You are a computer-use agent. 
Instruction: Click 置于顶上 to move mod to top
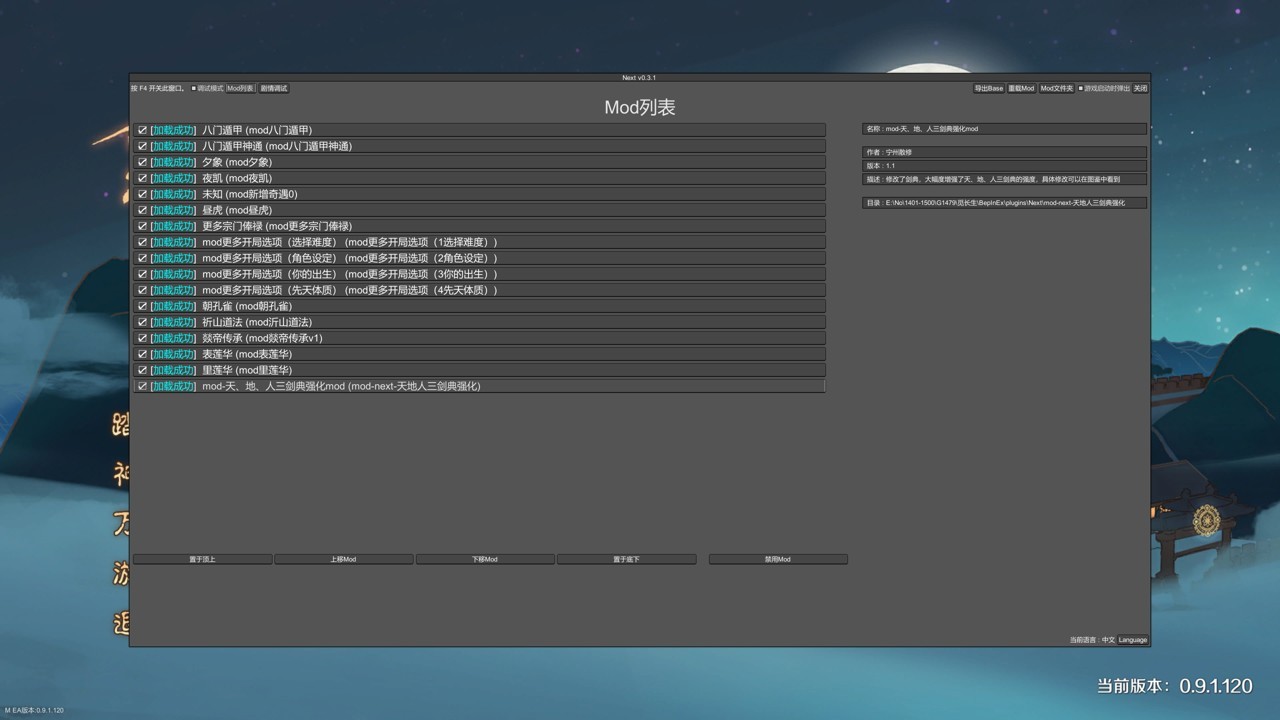click(202, 559)
